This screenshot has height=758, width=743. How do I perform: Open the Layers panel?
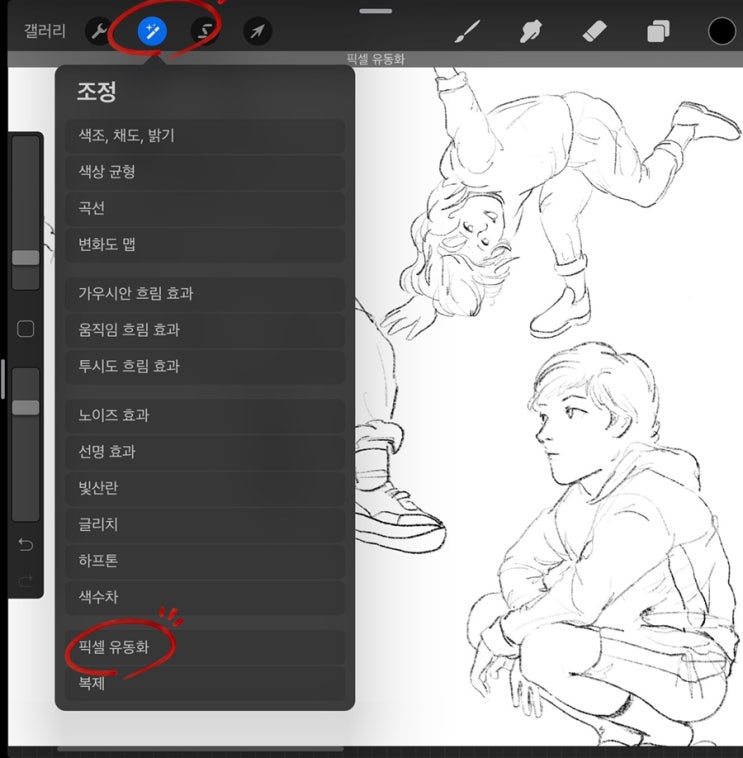658,32
